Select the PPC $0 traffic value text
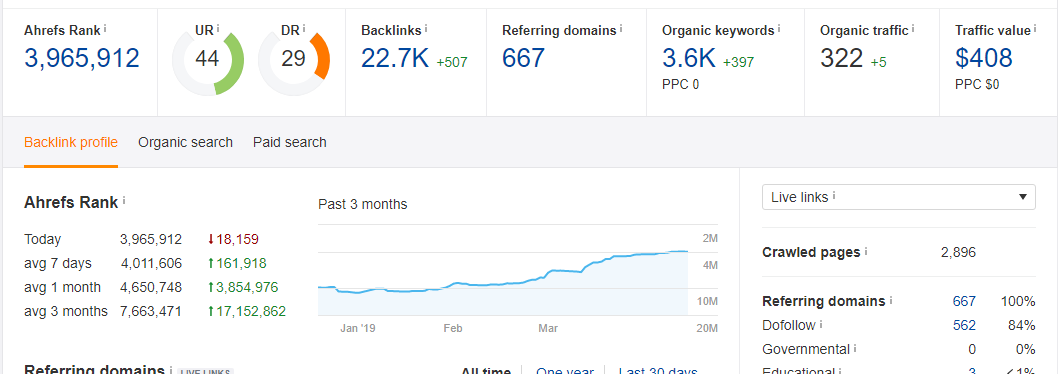Screen dimensions: 1059x374 point(977,85)
